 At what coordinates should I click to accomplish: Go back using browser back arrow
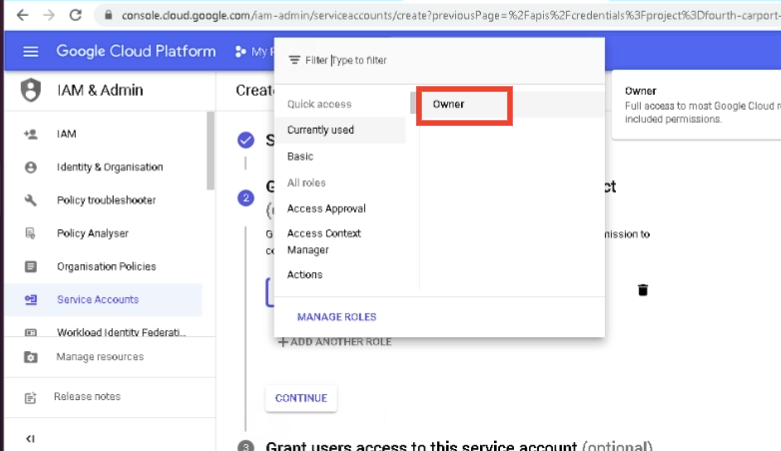tap(22, 15)
